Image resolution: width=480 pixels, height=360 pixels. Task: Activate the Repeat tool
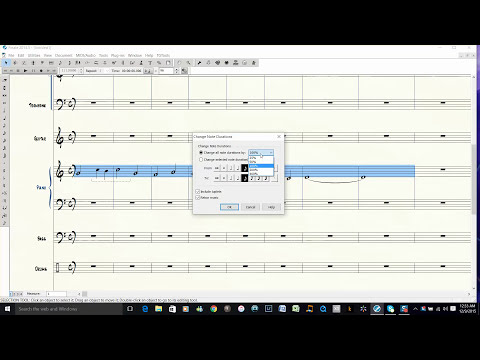(123, 63)
